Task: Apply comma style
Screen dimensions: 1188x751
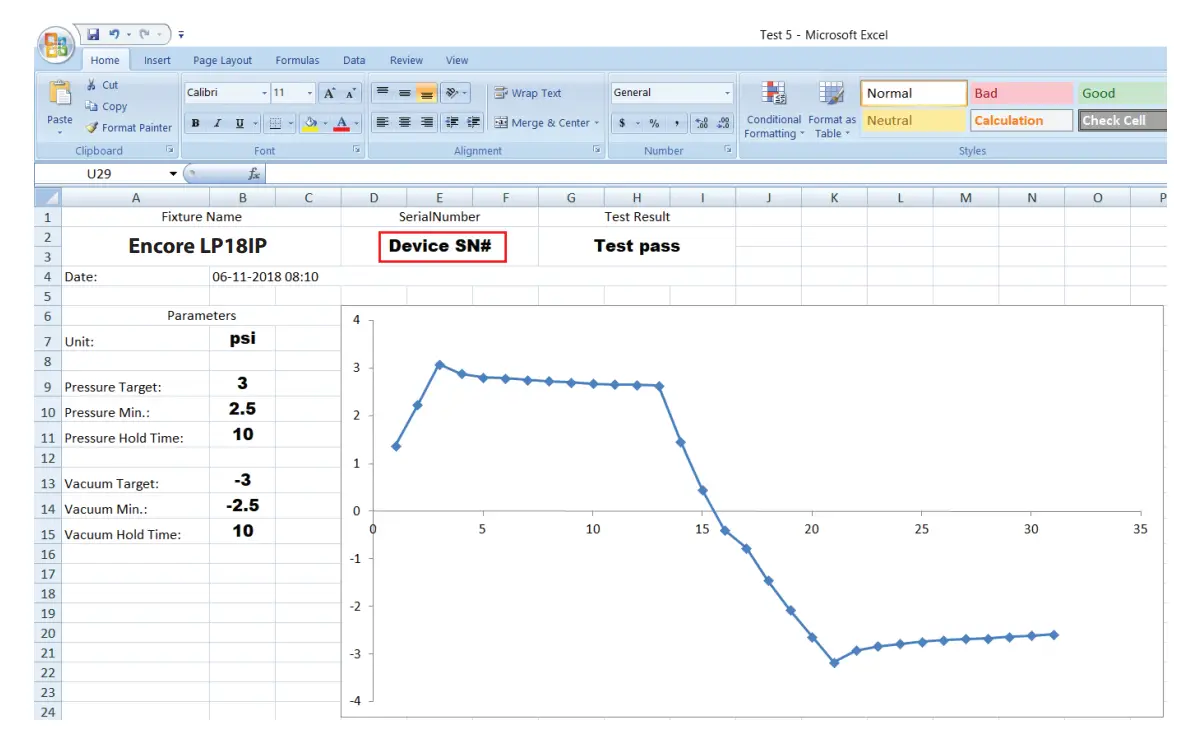Action: (676, 123)
